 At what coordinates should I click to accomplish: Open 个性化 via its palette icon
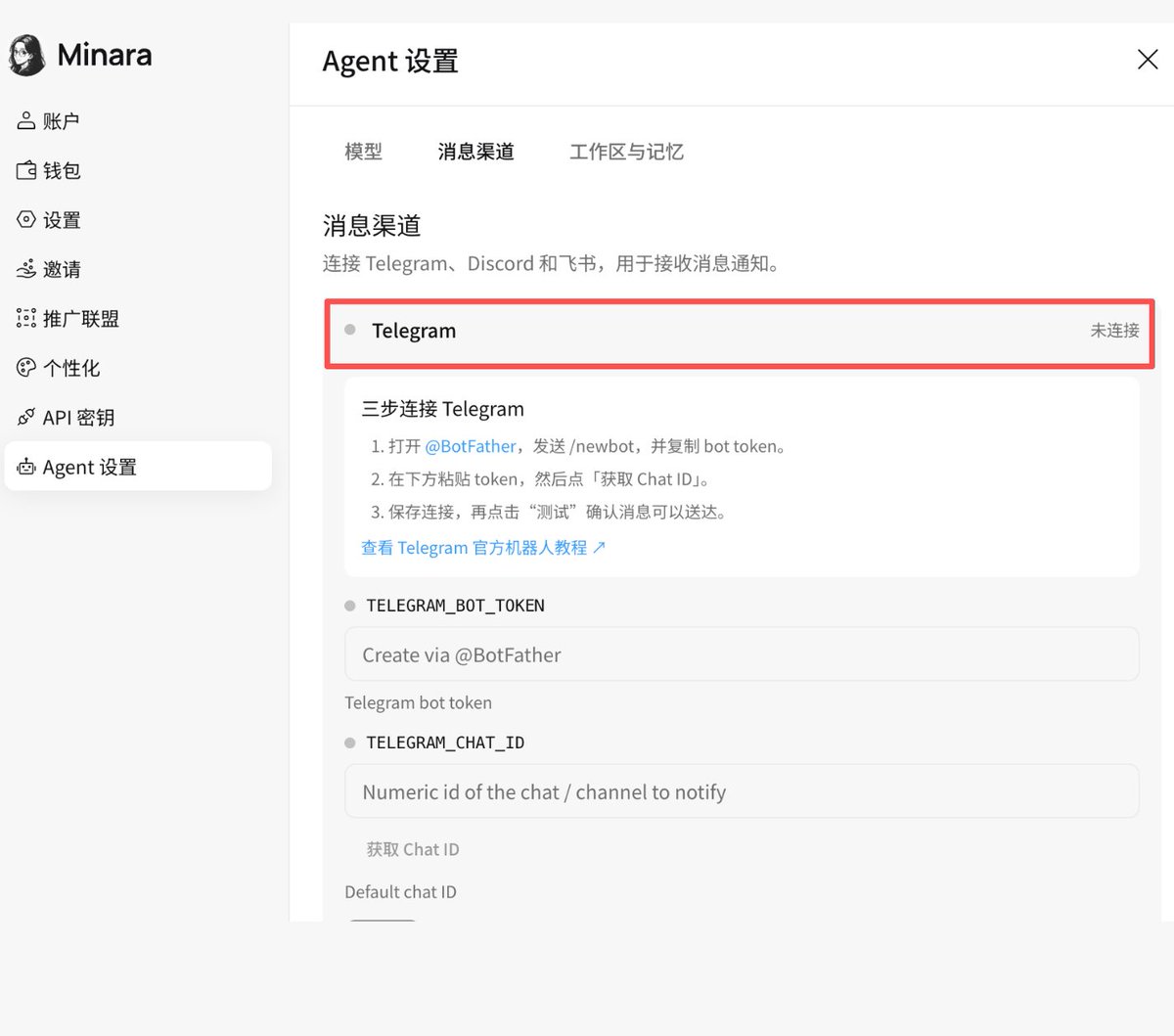26,367
